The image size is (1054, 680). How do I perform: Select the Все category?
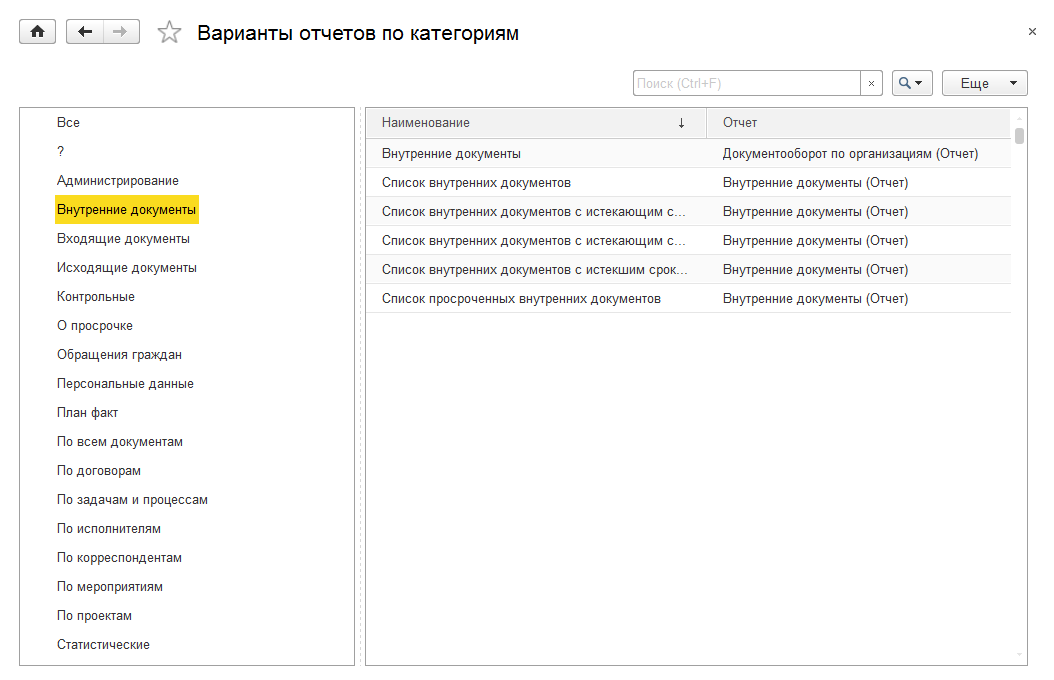coord(68,123)
